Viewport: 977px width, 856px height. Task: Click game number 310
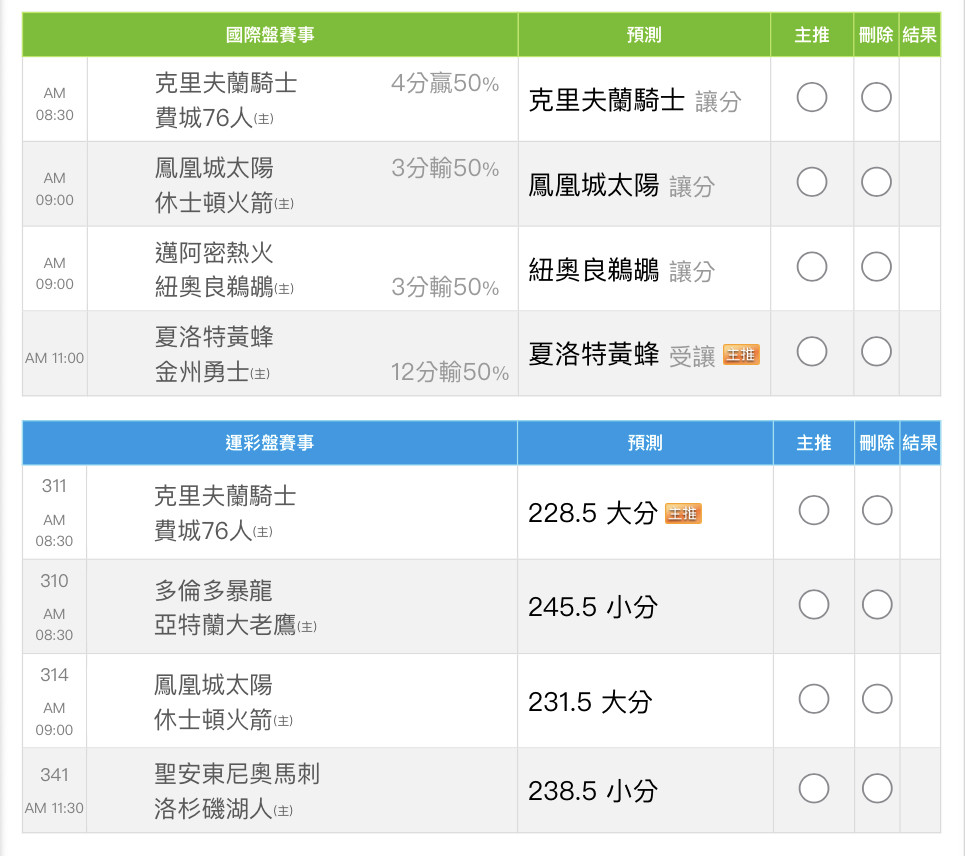pyautogui.click(x=54, y=581)
